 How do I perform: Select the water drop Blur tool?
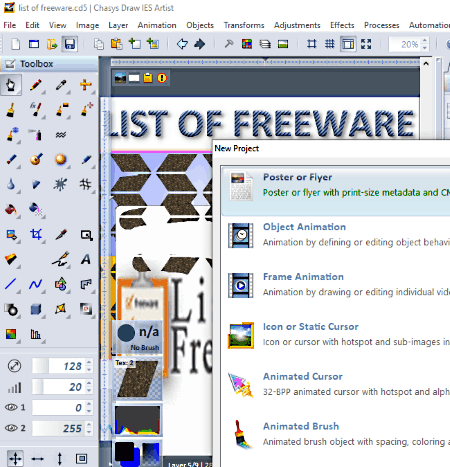coord(11,184)
